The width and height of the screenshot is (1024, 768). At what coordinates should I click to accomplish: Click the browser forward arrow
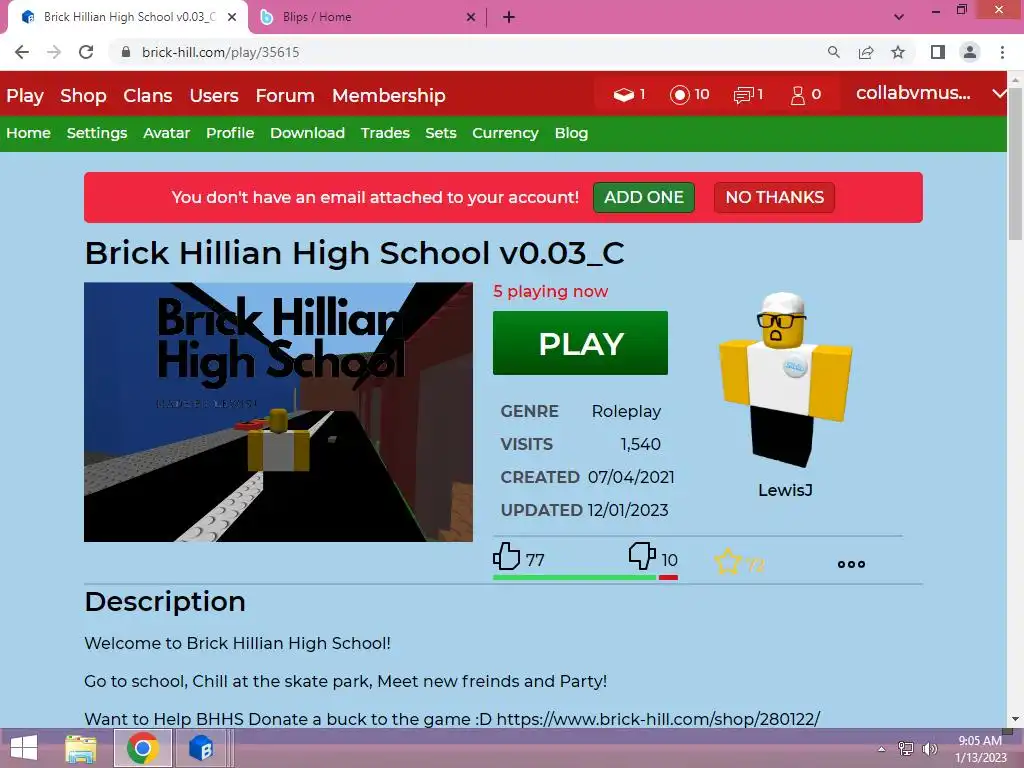pos(54,52)
